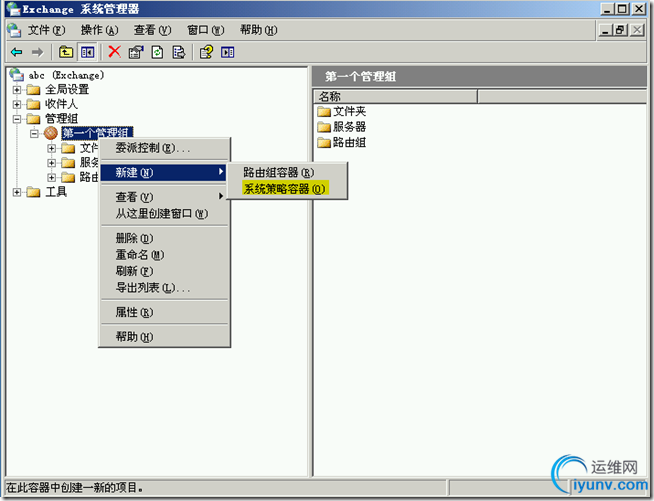Select 服务器 item in right pane
The image size is (654, 501).
[x=349, y=127]
